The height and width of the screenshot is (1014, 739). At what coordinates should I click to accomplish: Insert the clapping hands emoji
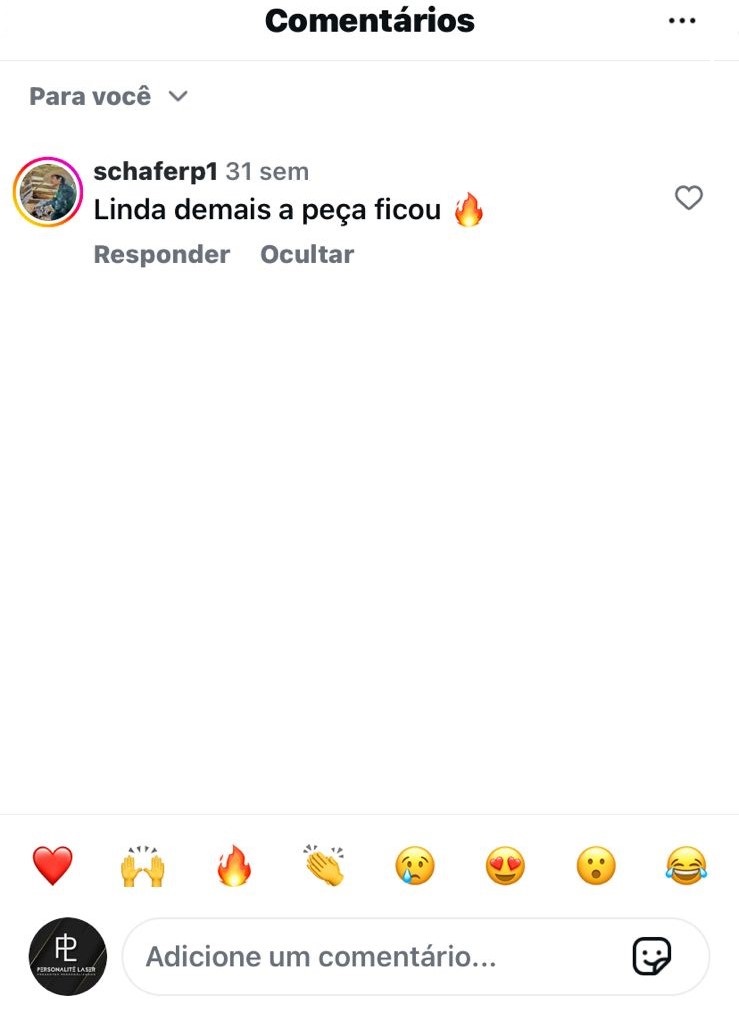325,865
